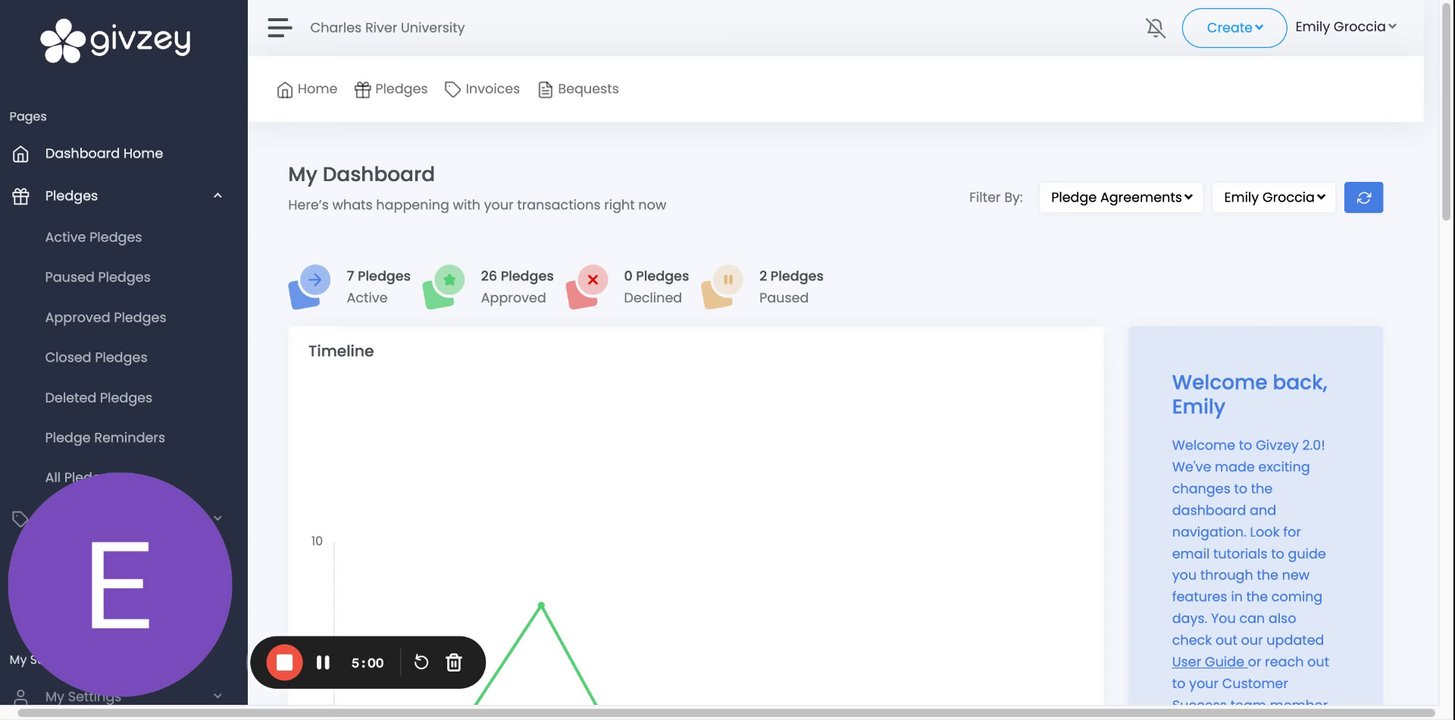This screenshot has width=1455, height=720.
Task: Delete recording using trash icon
Action: 454,662
